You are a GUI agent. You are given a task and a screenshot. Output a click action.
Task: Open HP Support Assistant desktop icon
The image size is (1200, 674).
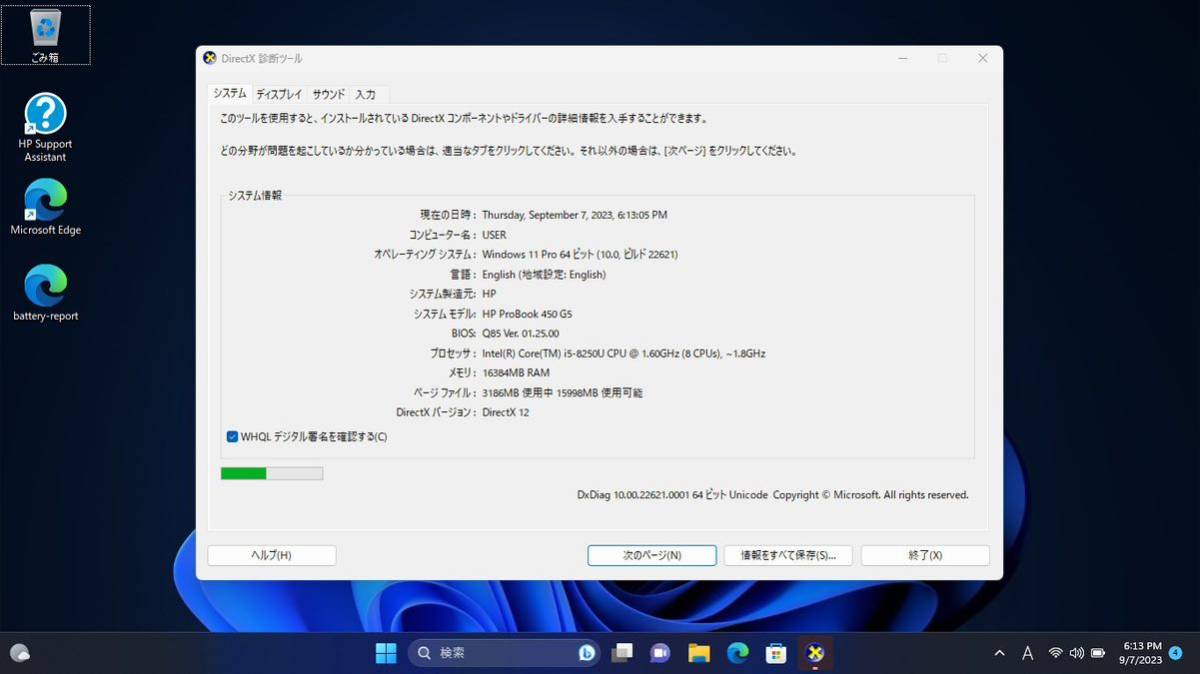(45, 128)
